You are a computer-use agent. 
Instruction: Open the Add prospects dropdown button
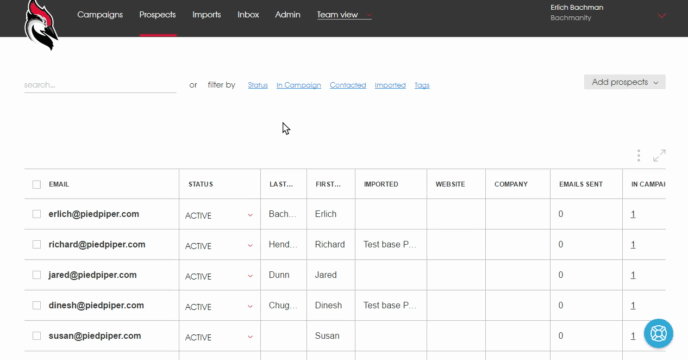(x=624, y=82)
